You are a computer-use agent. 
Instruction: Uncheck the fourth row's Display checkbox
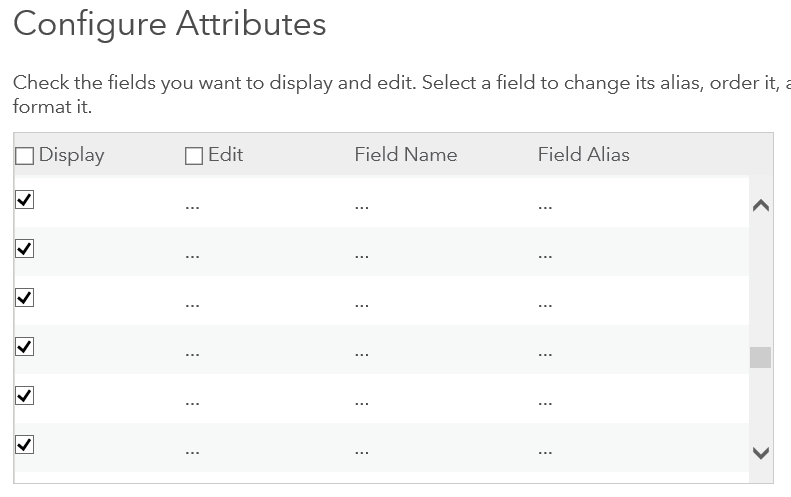pyautogui.click(x=25, y=347)
